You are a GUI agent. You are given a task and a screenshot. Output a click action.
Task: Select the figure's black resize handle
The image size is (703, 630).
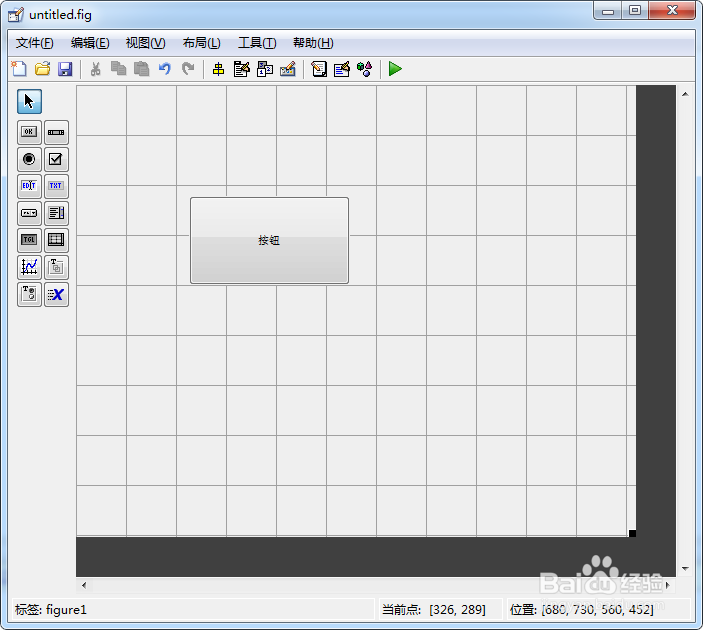click(632, 533)
